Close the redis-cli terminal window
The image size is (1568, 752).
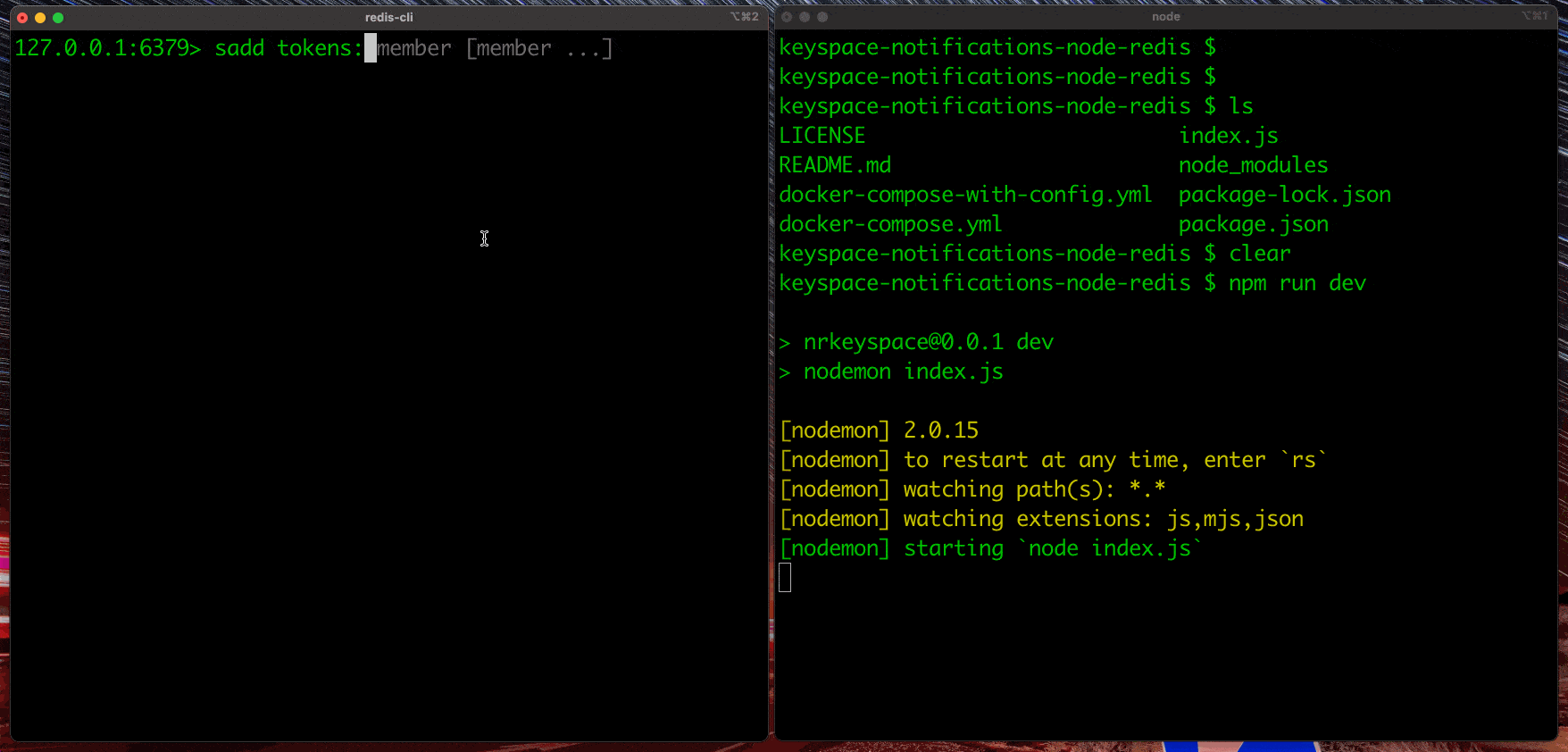point(22,18)
